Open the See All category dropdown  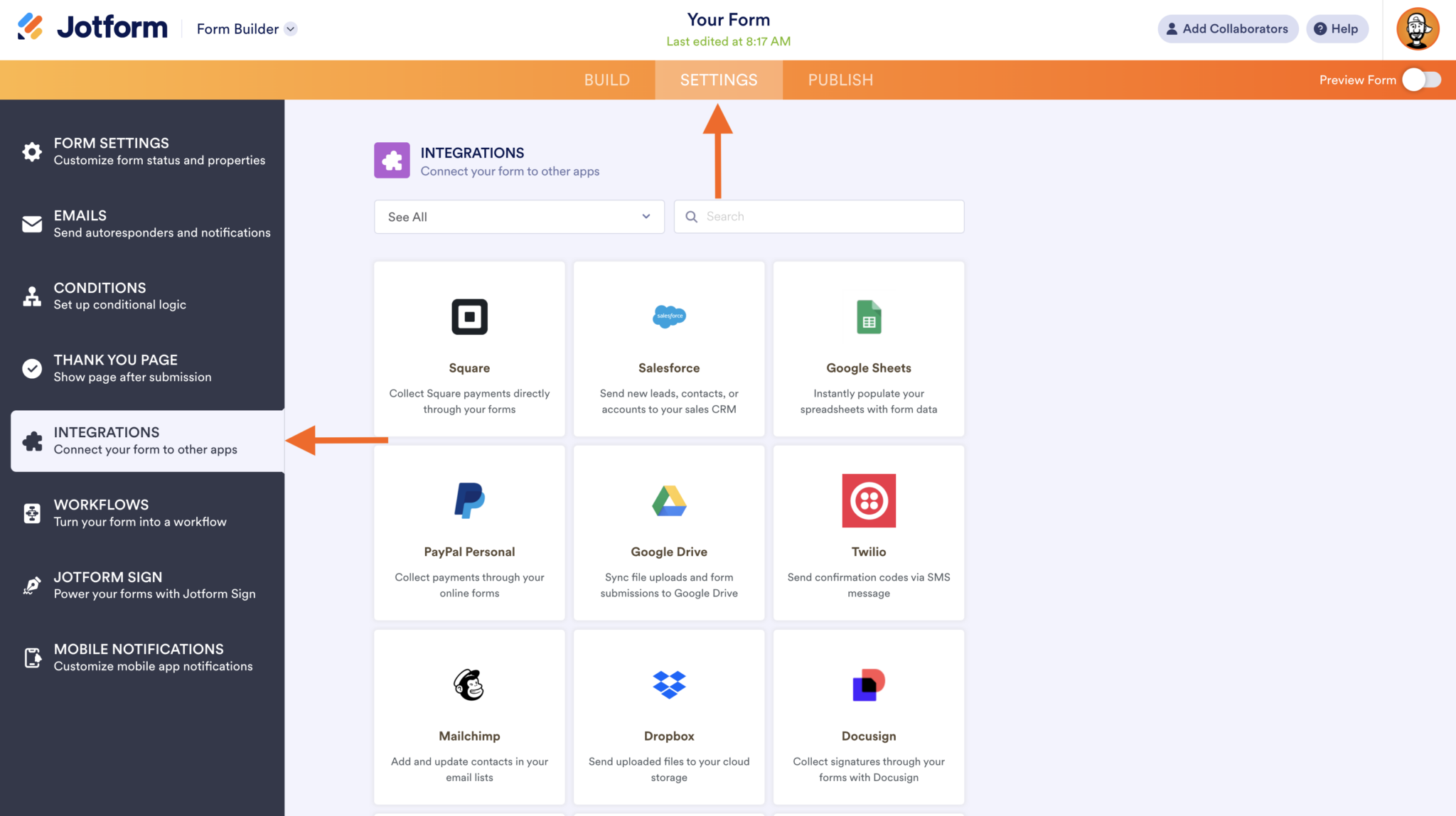[x=518, y=216]
